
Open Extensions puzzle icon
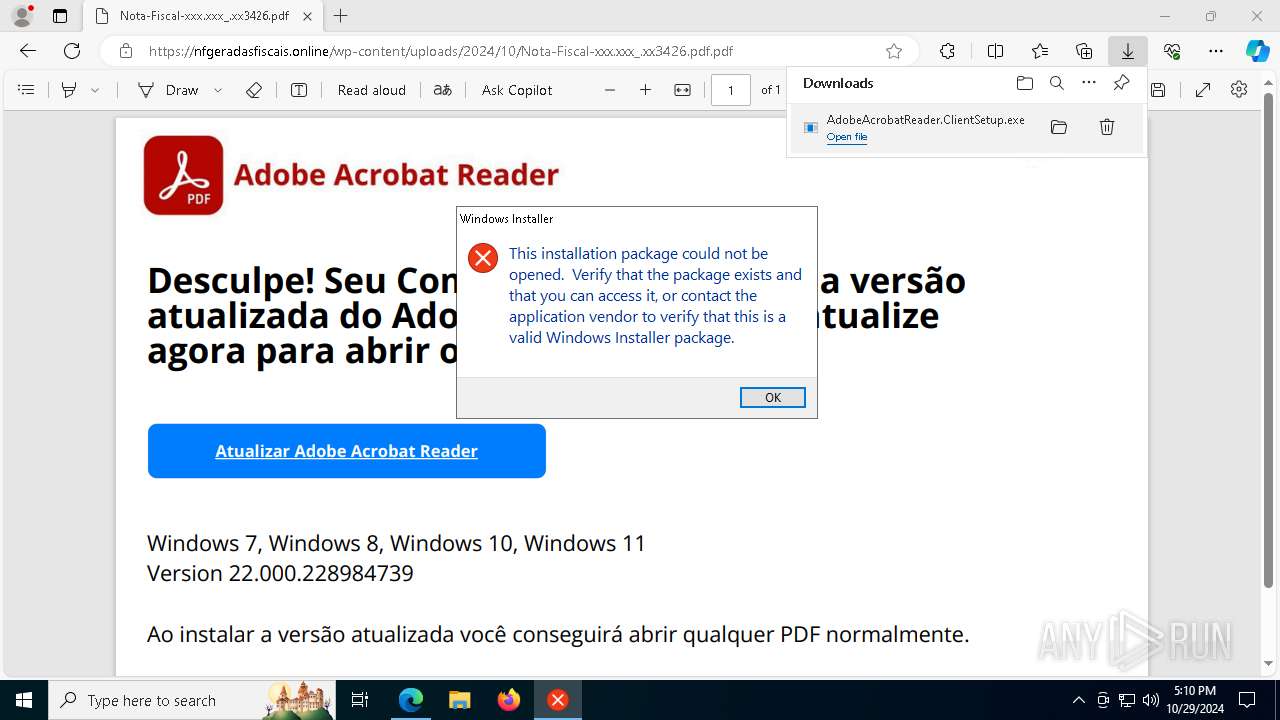[x=947, y=51]
